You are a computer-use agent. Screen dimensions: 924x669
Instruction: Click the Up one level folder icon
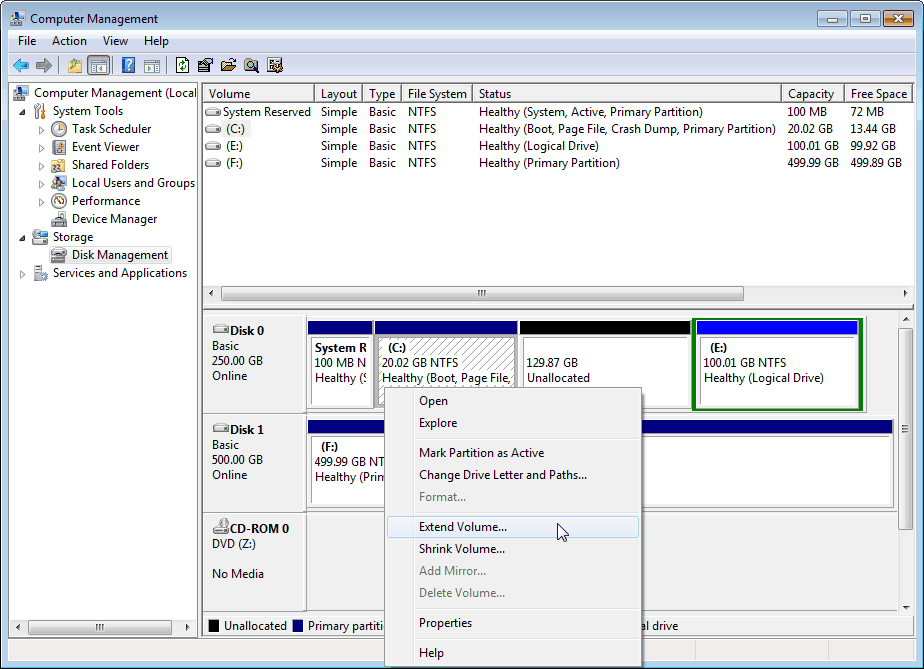[x=75, y=65]
